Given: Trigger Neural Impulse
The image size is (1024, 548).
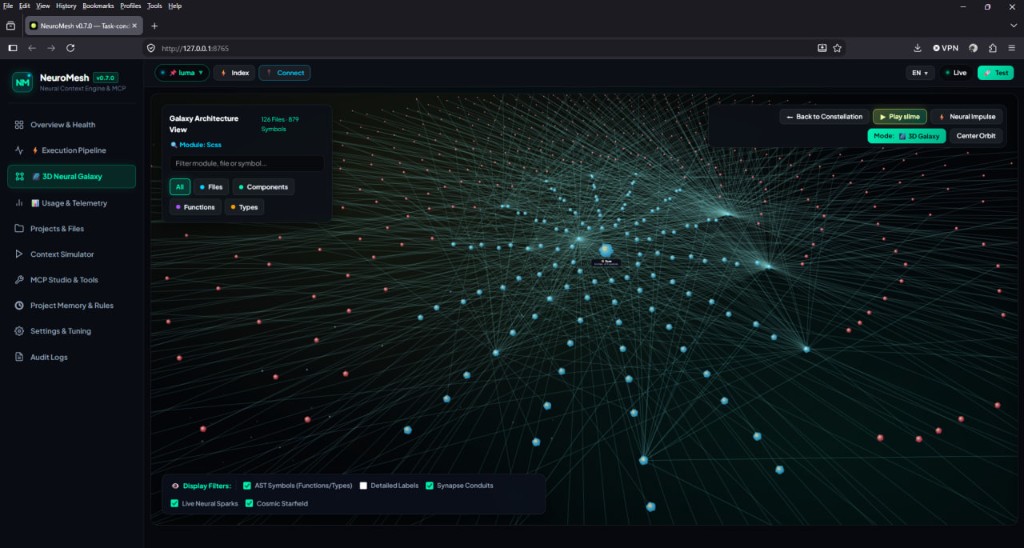Looking at the screenshot, I should (x=967, y=116).
